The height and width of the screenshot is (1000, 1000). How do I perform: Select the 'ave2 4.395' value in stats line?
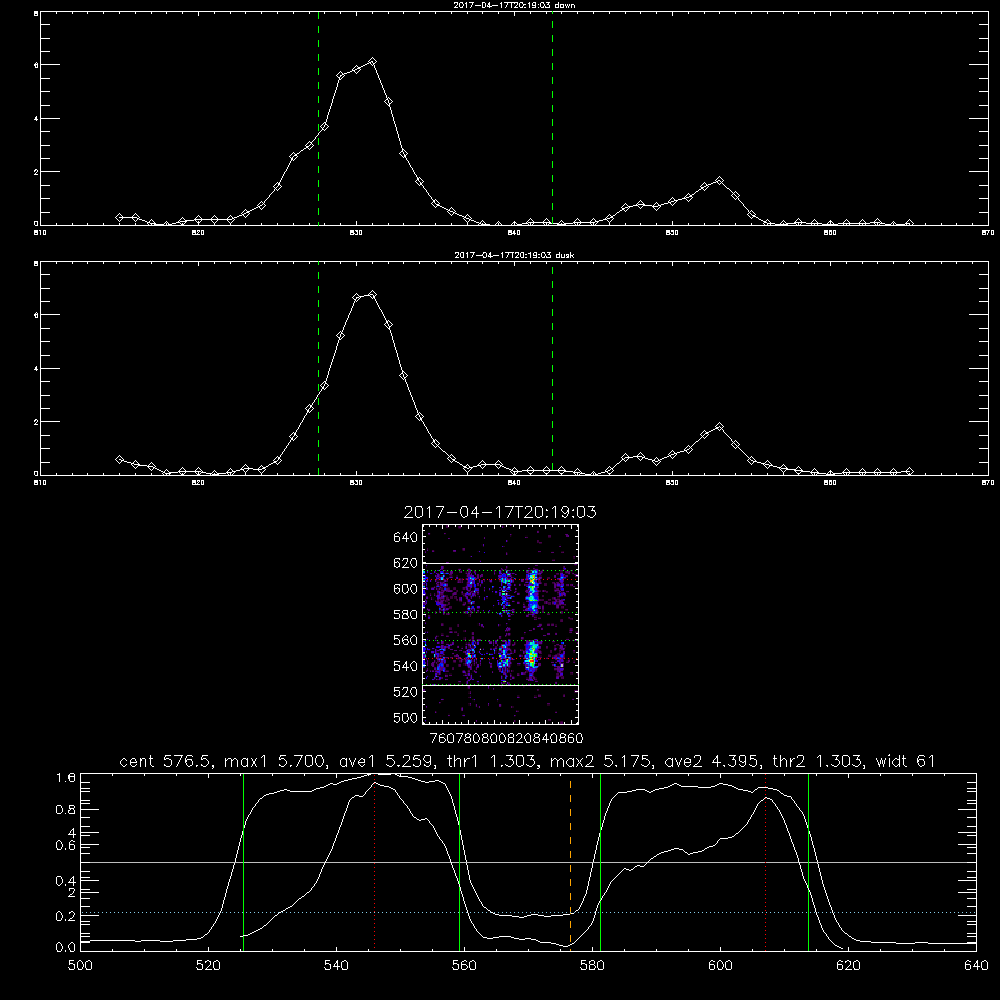pyautogui.click(x=712, y=761)
